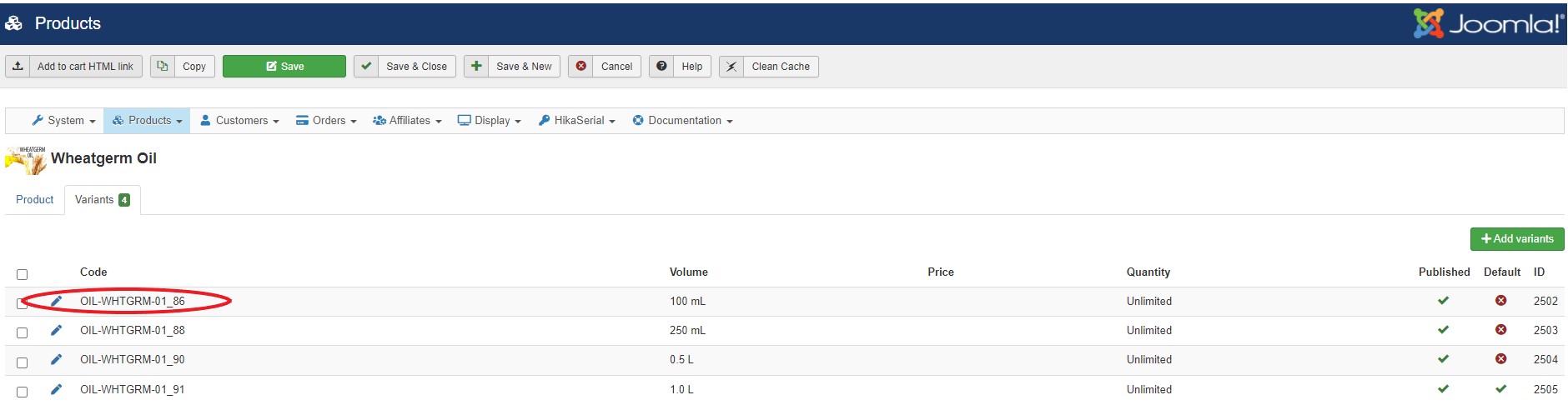Check the select-all checkbox in header row
This screenshot has width=1568, height=420.
tap(23, 274)
